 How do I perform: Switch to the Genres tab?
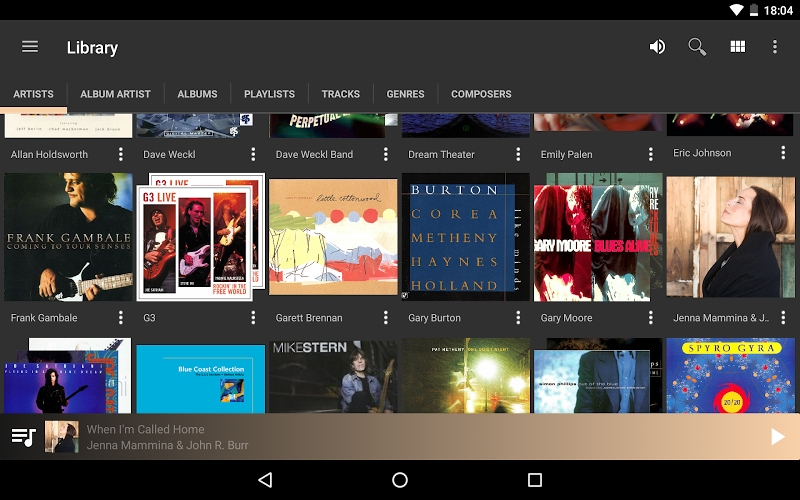click(406, 94)
